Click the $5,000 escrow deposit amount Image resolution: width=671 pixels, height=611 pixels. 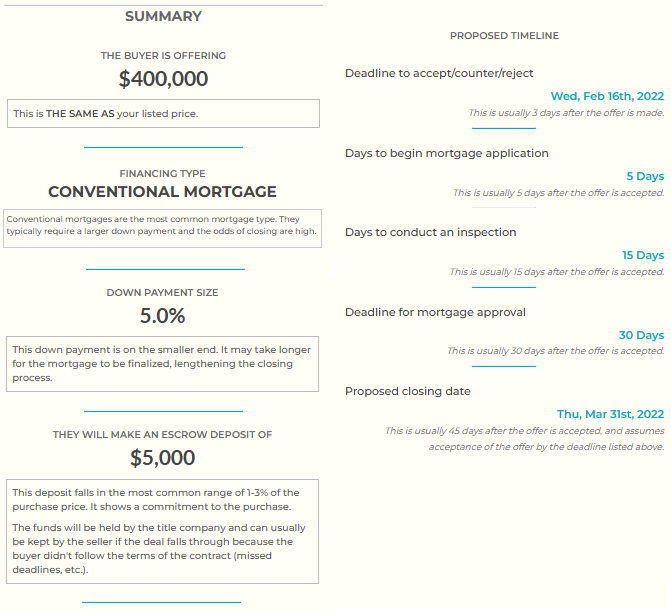click(x=163, y=458)
